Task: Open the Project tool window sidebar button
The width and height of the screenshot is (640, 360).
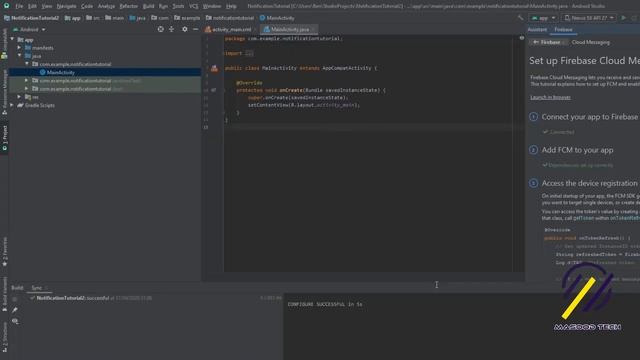Action: (4, 138)
